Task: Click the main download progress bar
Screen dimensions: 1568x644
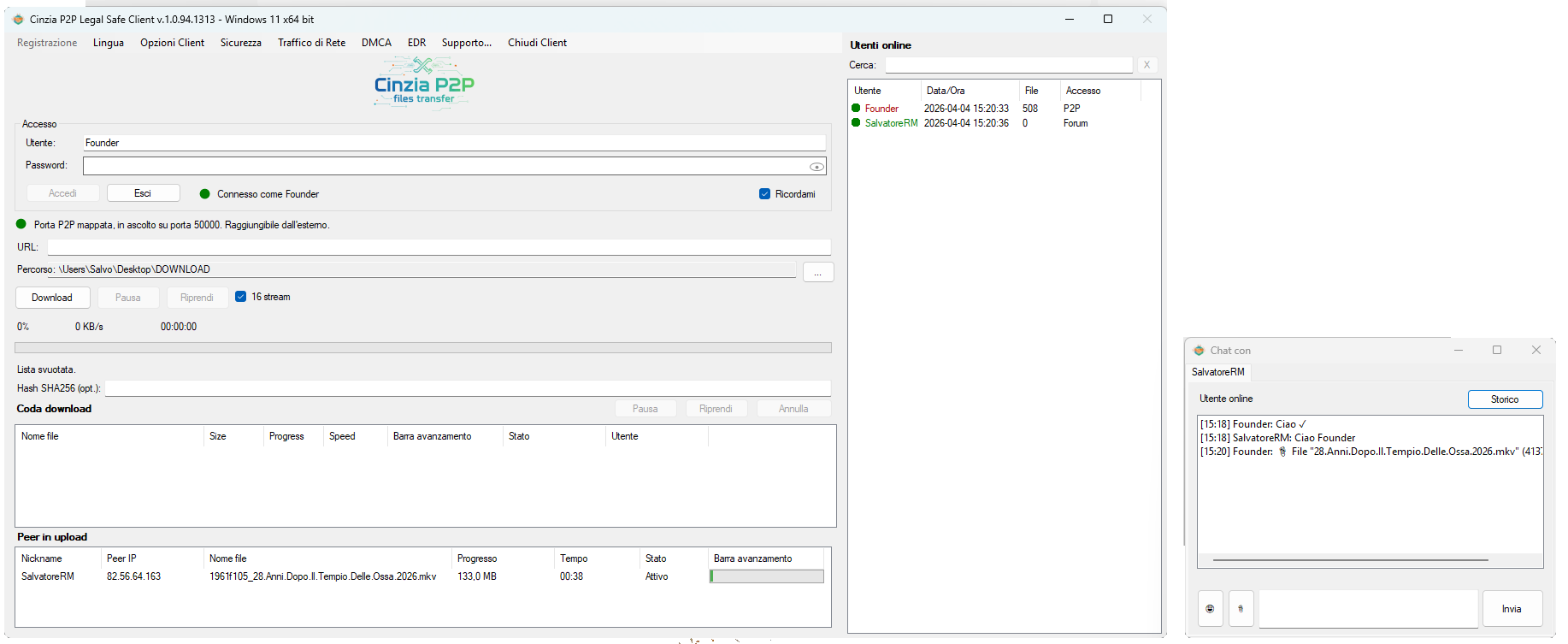Action: [x=423, y=347]
